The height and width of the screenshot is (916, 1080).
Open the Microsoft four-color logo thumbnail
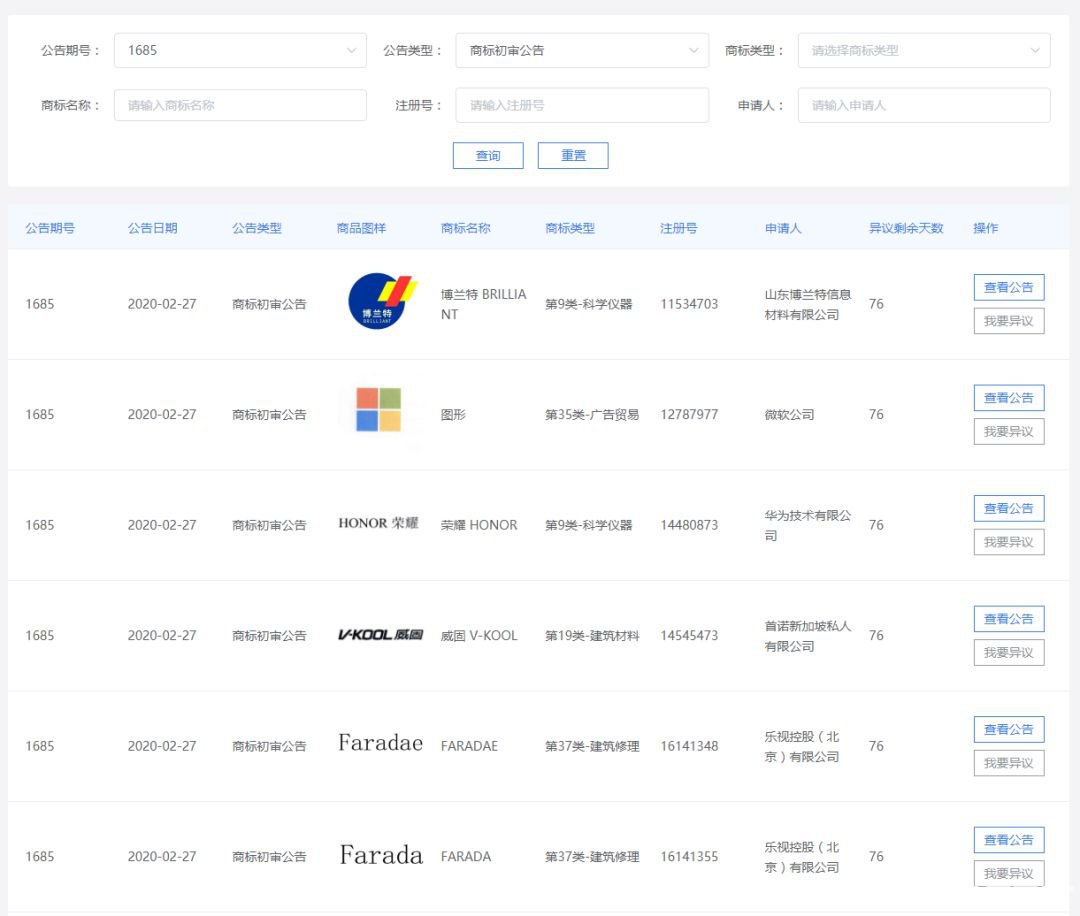378,410
